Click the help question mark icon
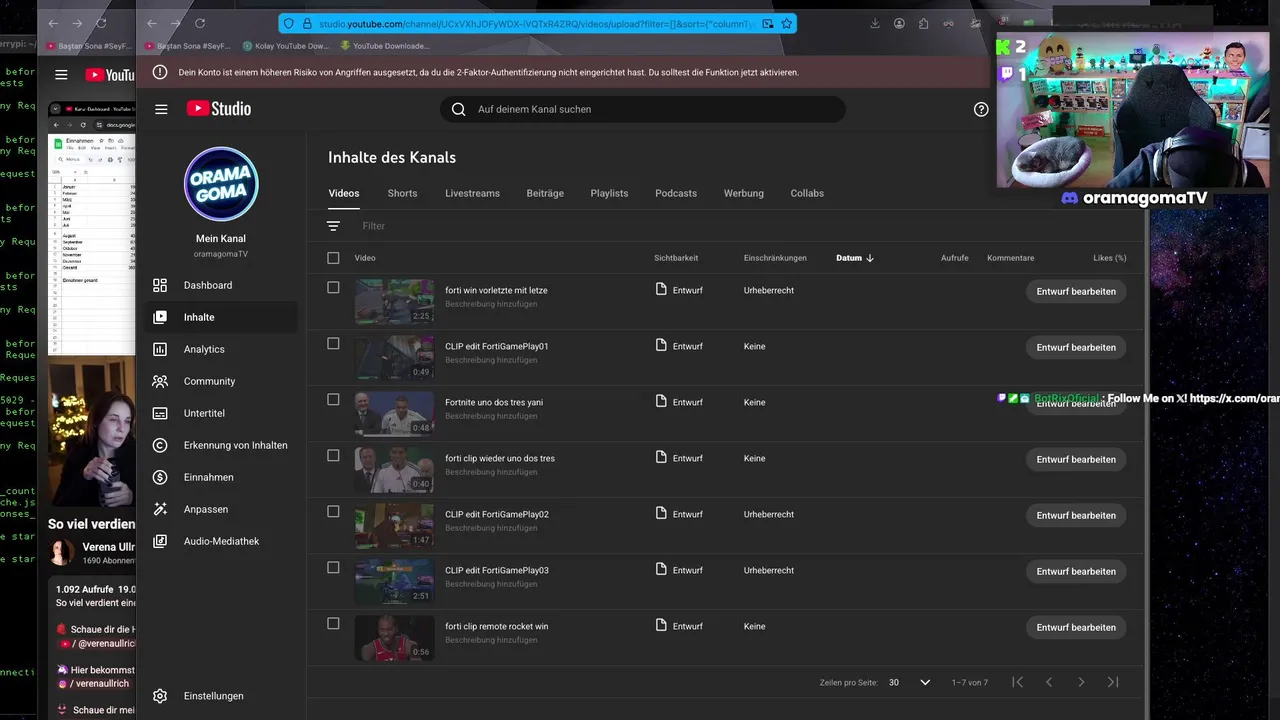The image size is (1280, 720). 981,109
